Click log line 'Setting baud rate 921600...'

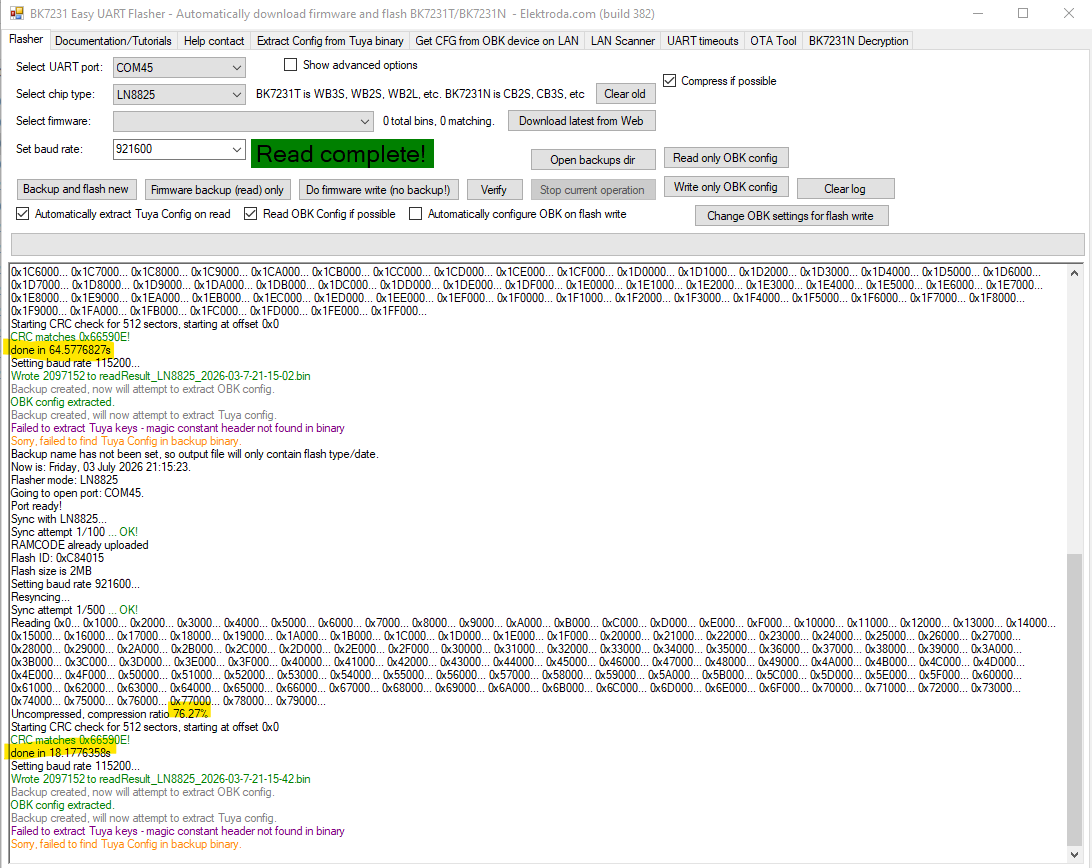[75, 584]
